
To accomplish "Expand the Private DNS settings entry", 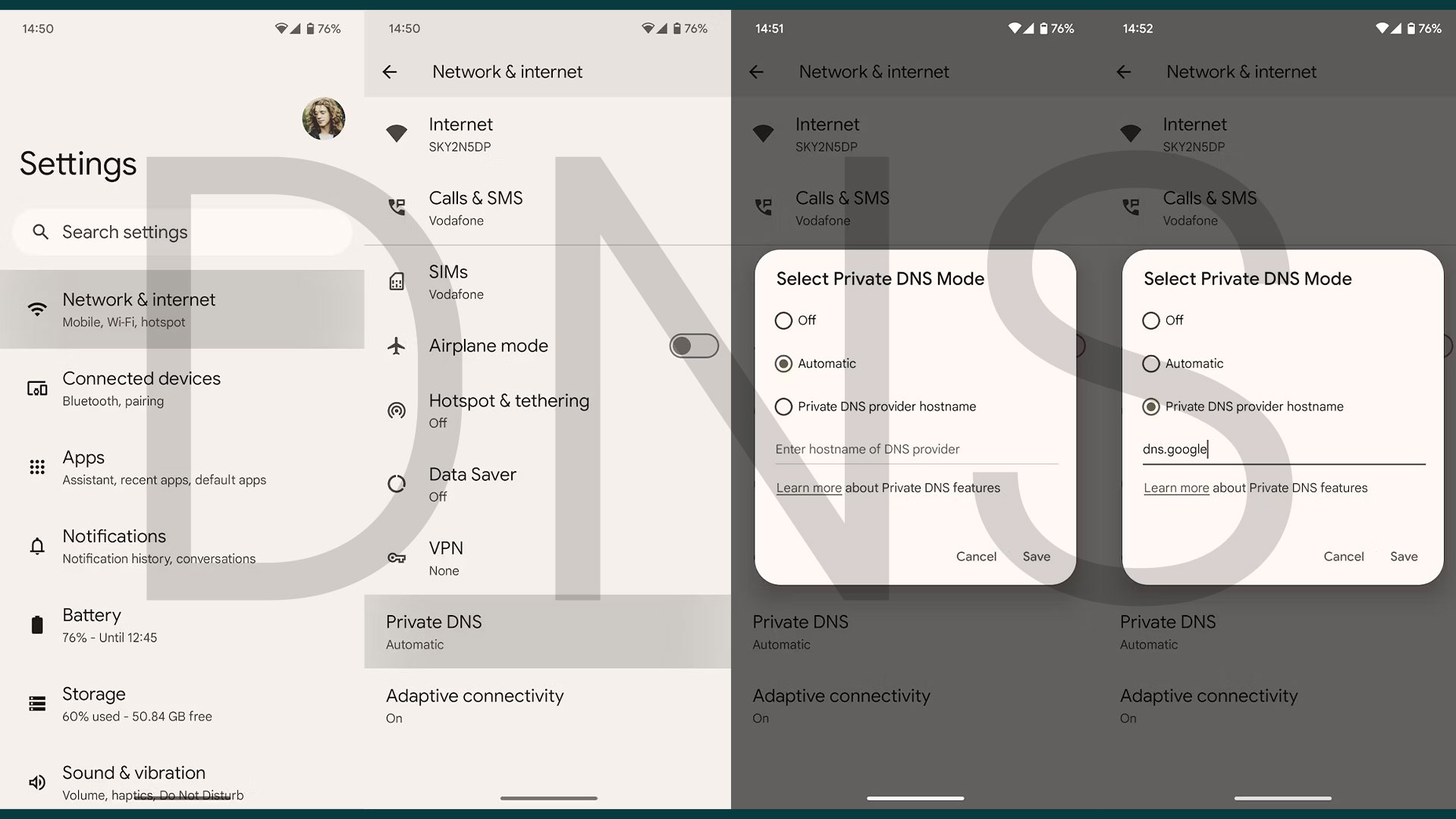I will tap(547, 631).
